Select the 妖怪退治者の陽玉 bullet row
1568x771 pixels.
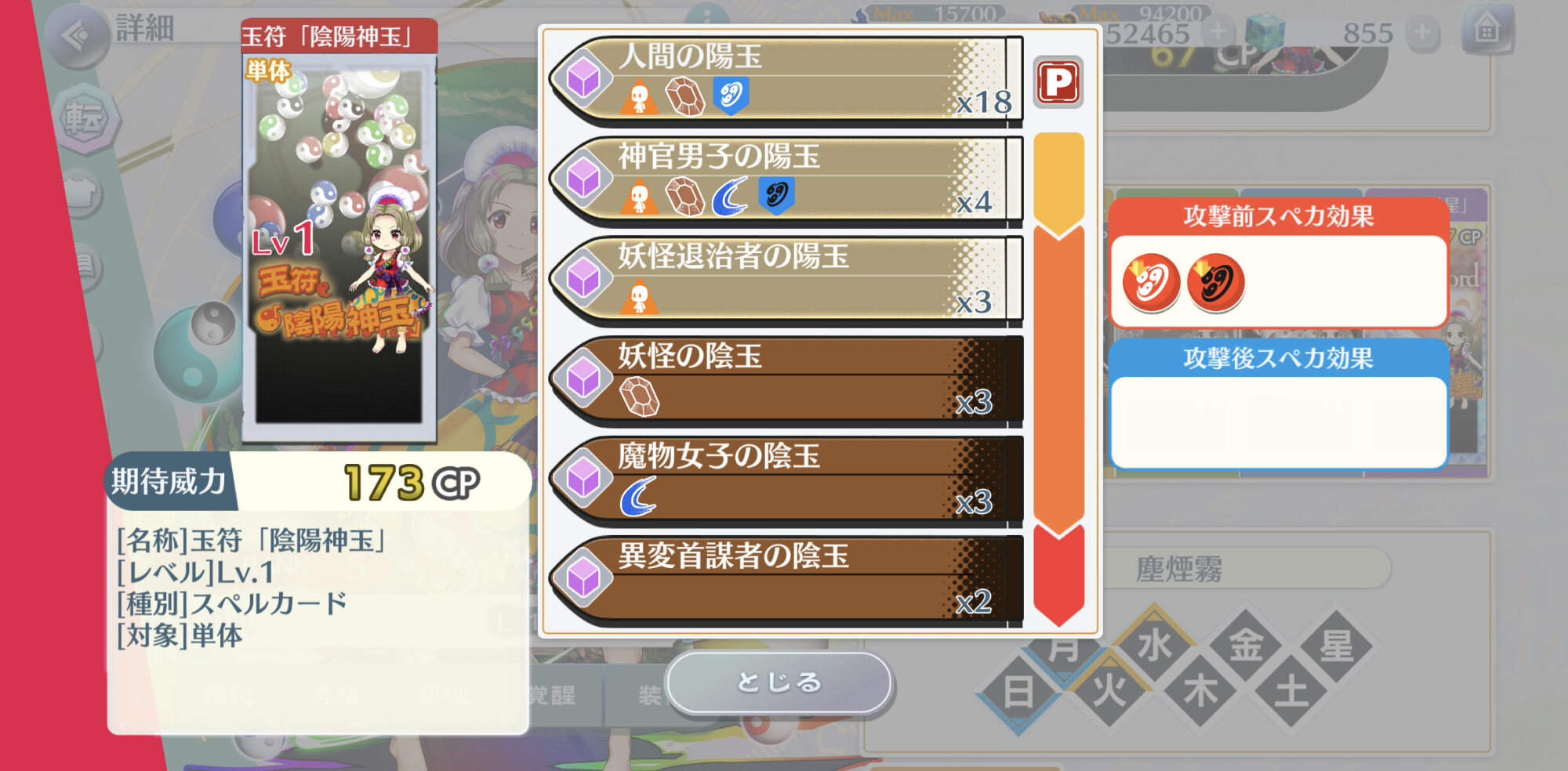(x=786, y=281)
